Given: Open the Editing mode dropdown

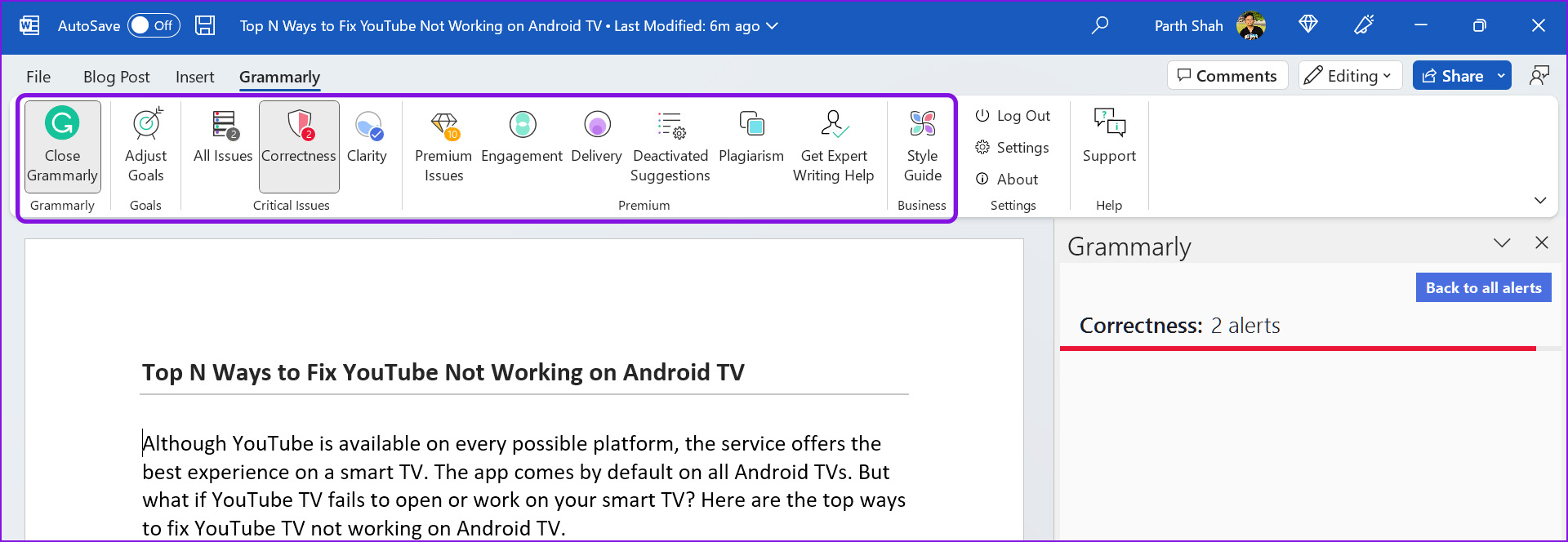Looking at the screenshot, I should pos(1350,75).
